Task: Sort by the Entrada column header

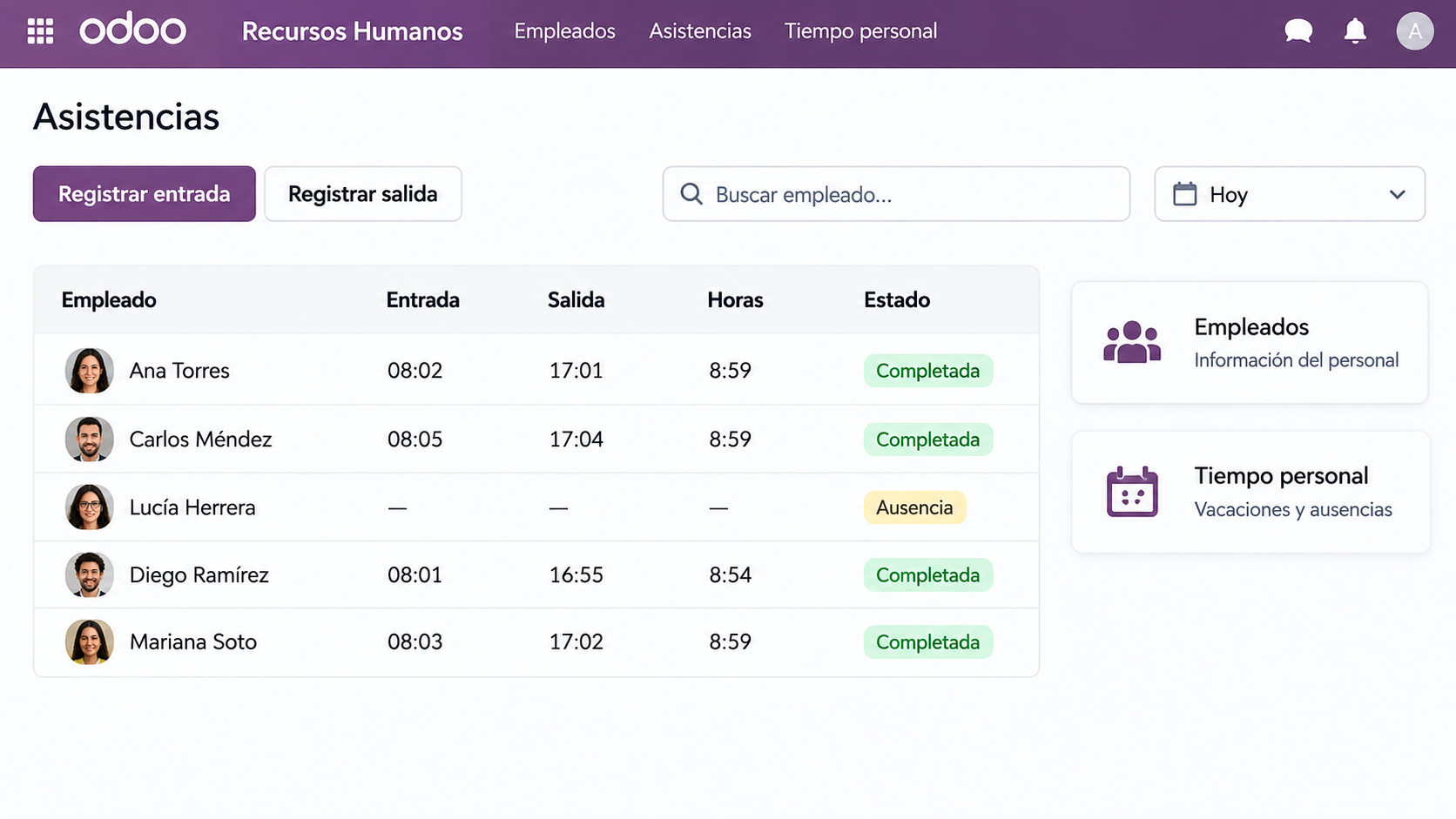Action: pos(422,300)
